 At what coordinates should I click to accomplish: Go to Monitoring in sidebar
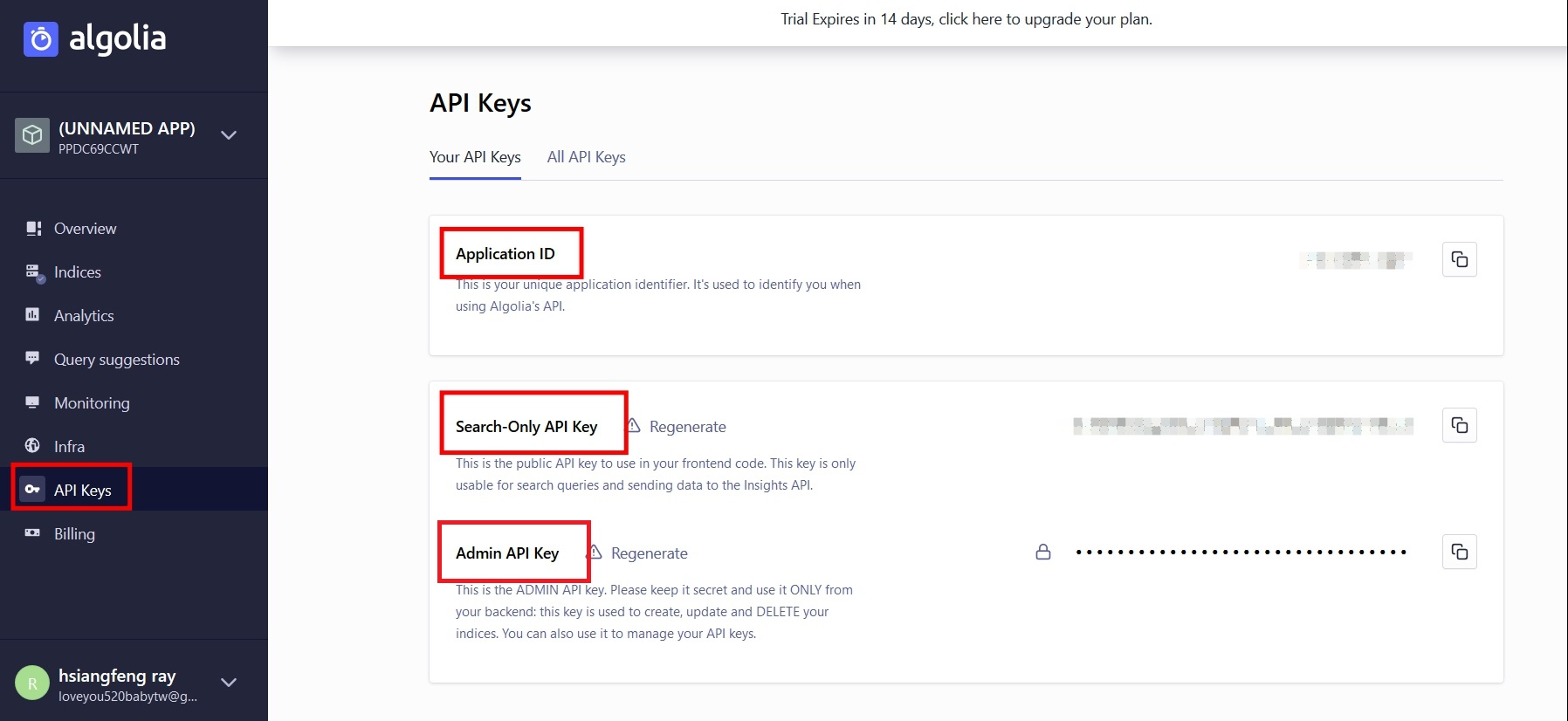point(92,403)
